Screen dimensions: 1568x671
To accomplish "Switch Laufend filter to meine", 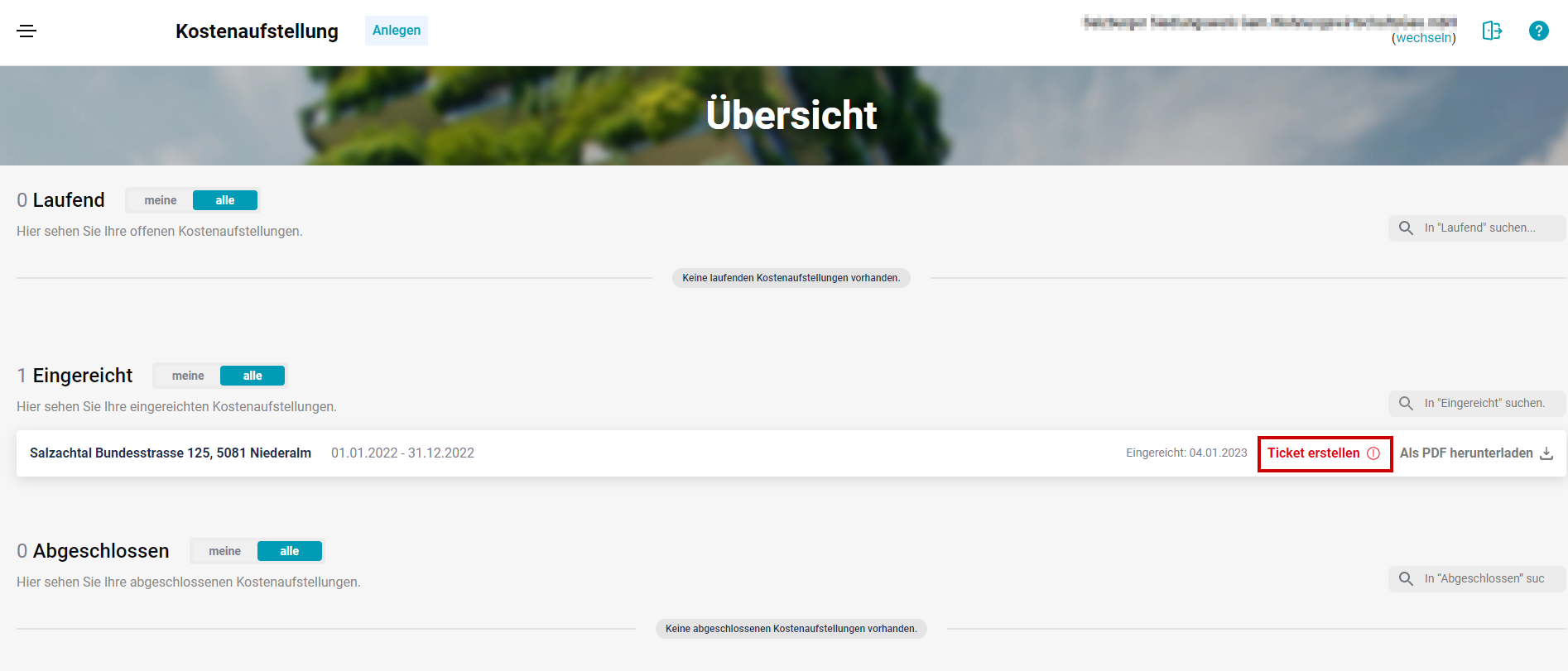I will point(160,200).
